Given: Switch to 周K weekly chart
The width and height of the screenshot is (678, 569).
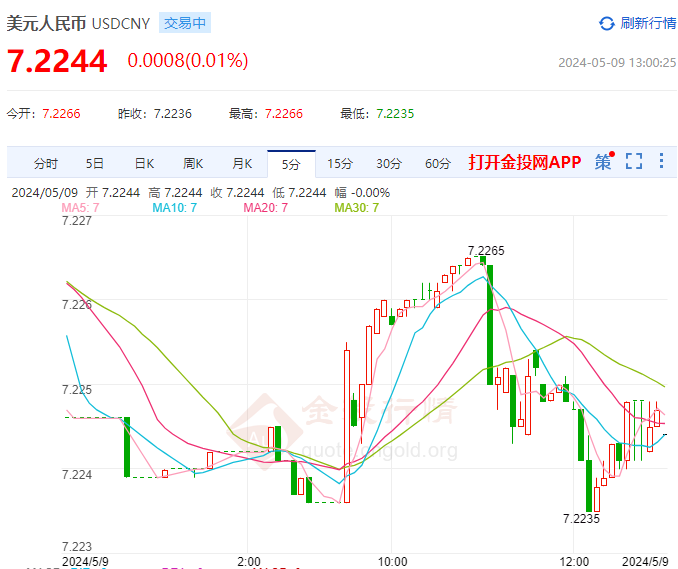Looking at the screenshot, I should 193,163.
